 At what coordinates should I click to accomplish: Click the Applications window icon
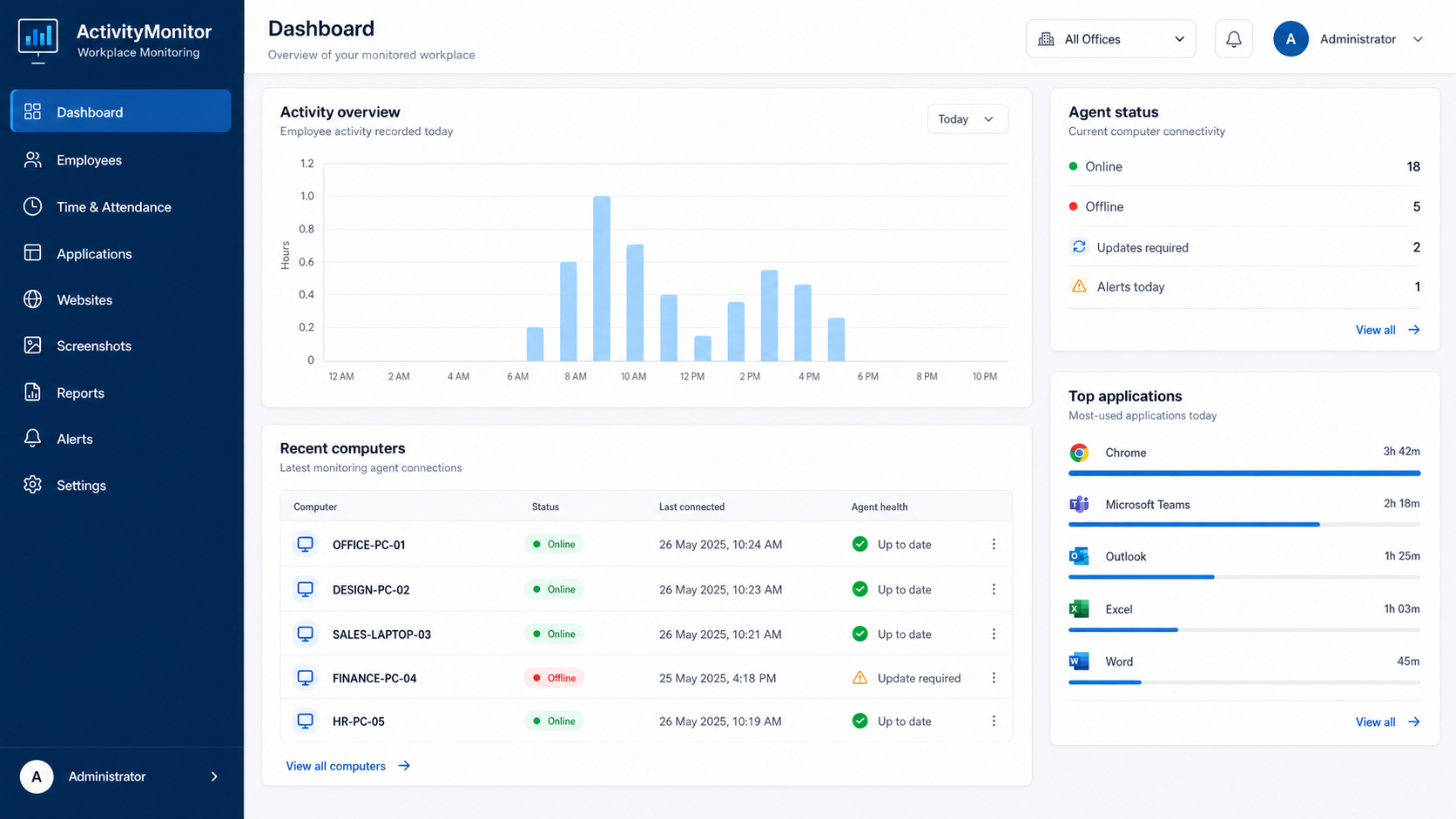click(33, 253)
